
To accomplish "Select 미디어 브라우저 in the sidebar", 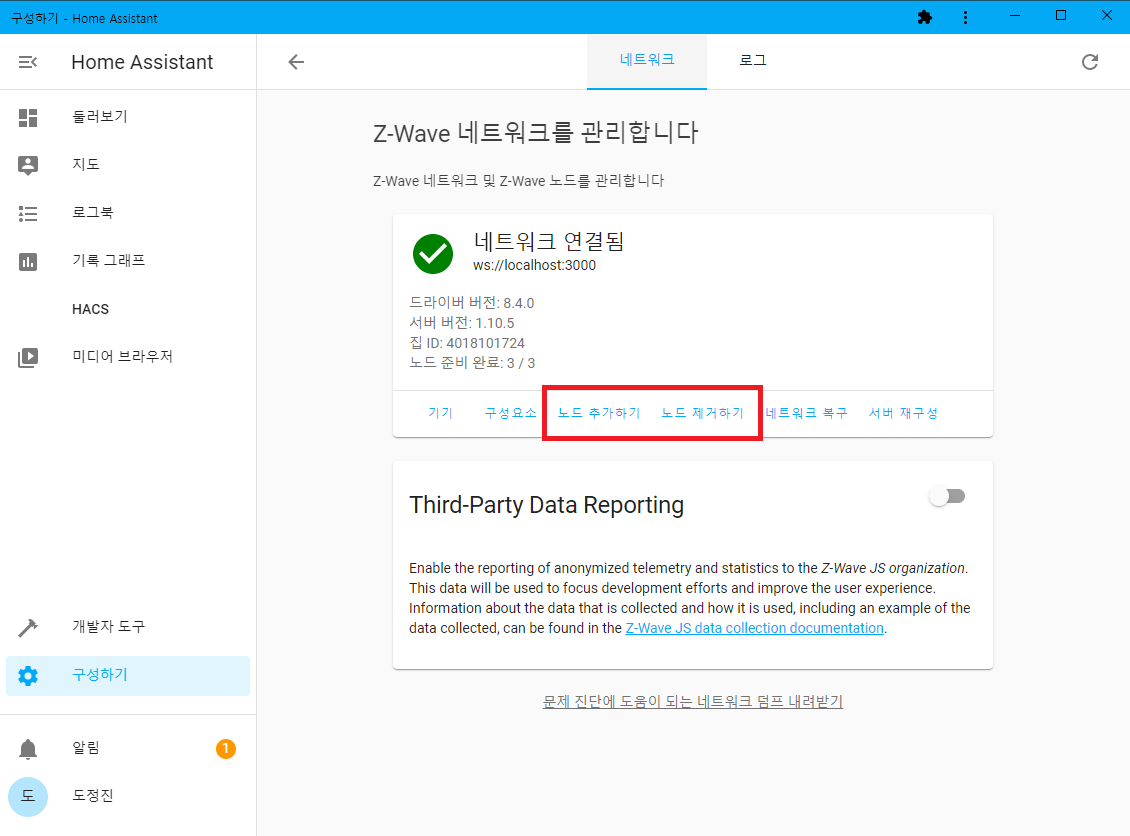I will pyautogui.click(x=128, y=357).
